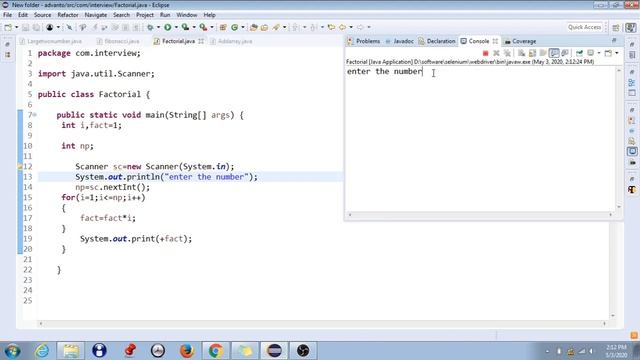Open the Debug button dropdown arrow
The width and height of the screenshot is (640, 360).
click(x=158, y=27)
